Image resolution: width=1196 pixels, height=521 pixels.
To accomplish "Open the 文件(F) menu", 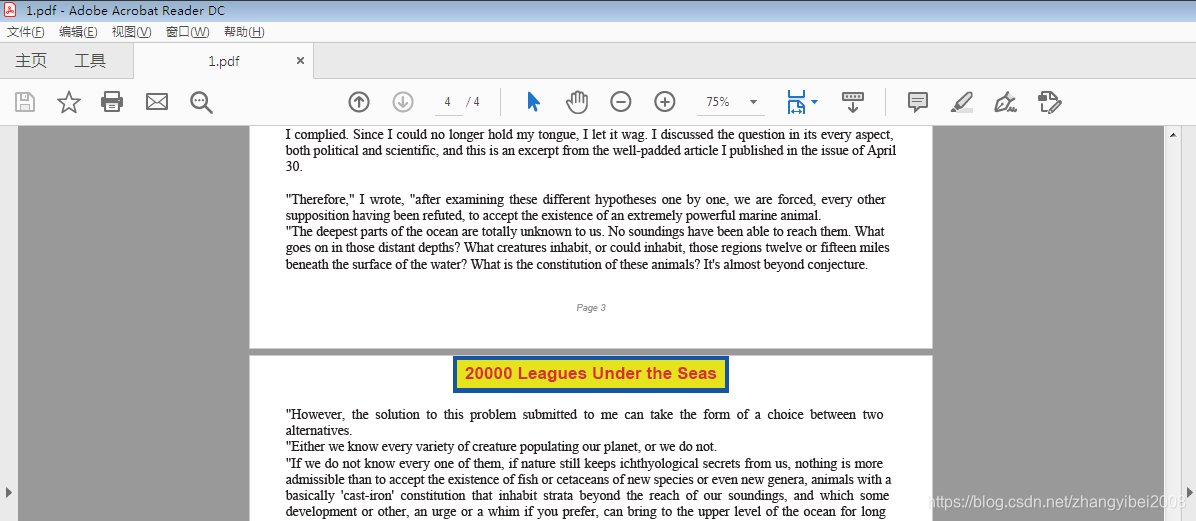I will click(x=26, y=32).
